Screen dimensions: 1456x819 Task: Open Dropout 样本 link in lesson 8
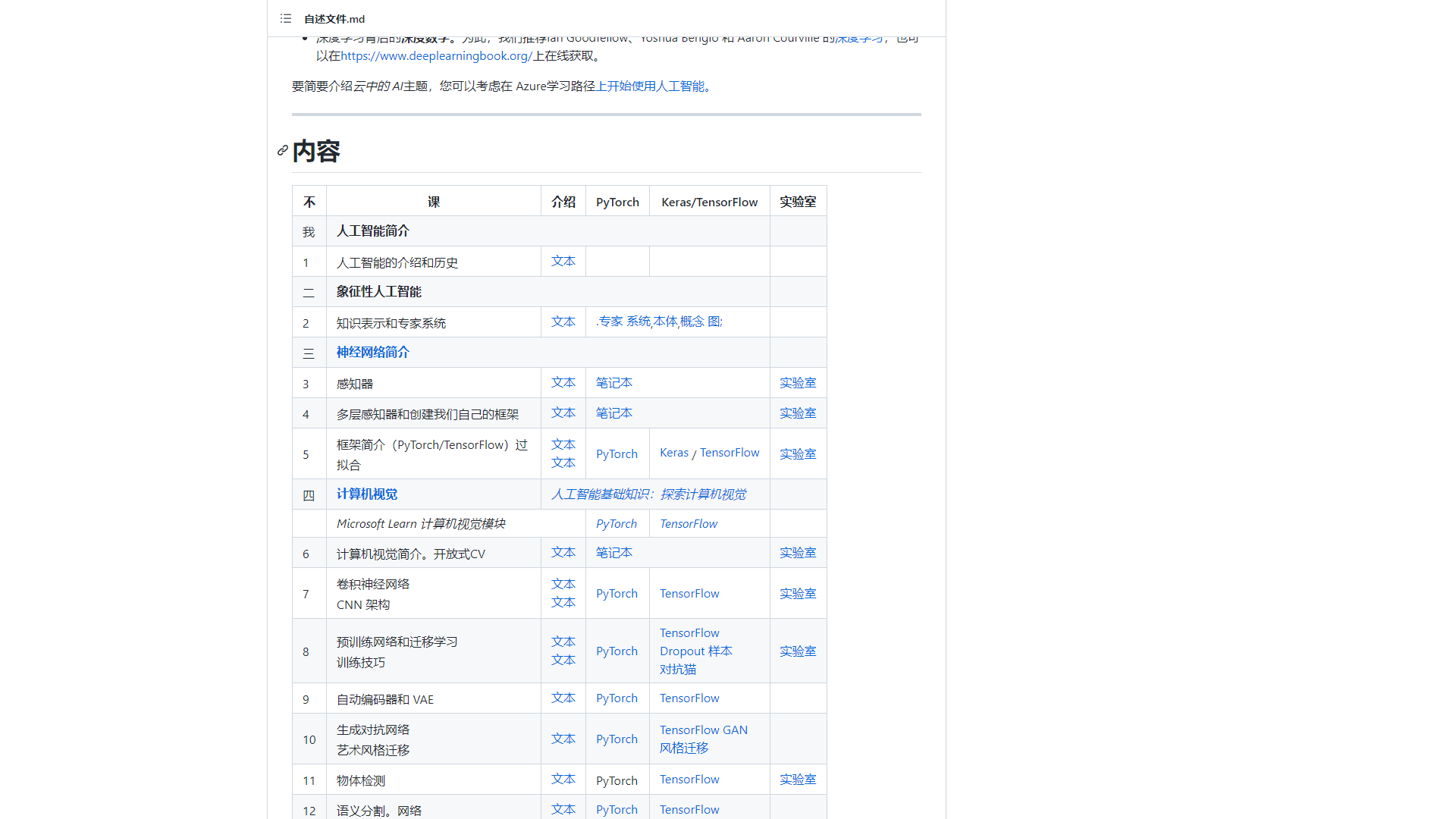pos(695,651)
